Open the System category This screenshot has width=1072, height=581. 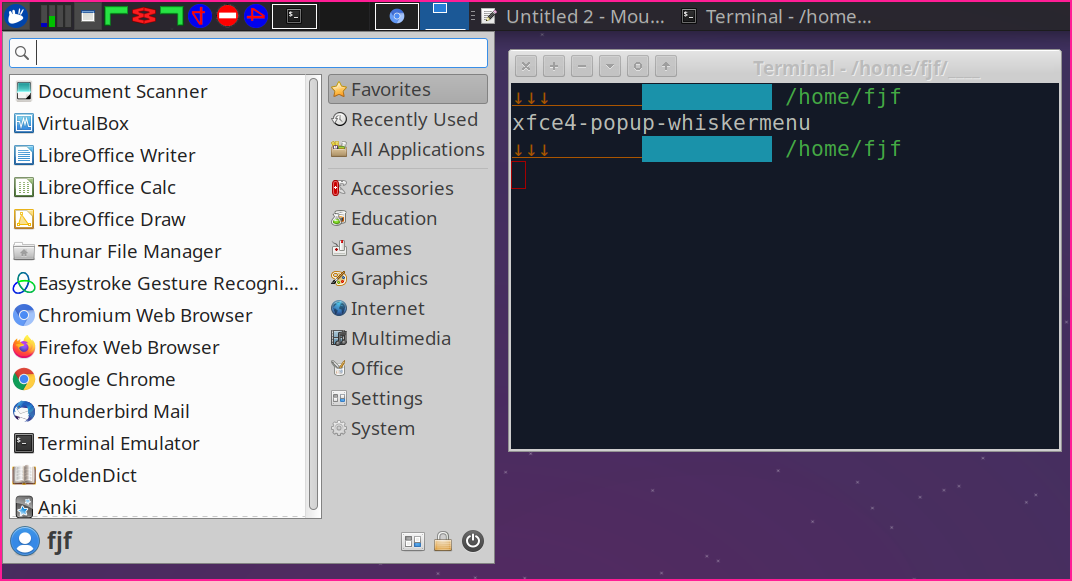pos(407,429)
